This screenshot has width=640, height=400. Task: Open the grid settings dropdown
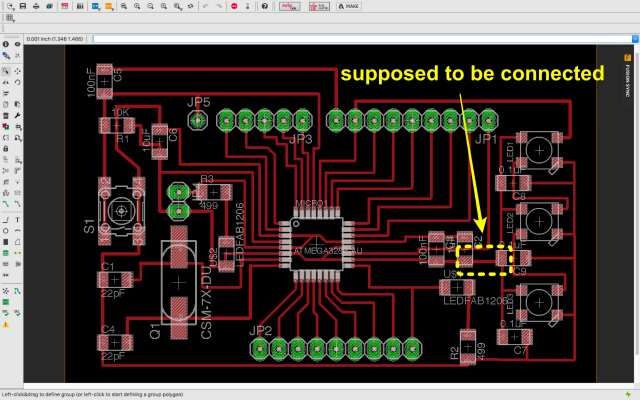[10, 18]
